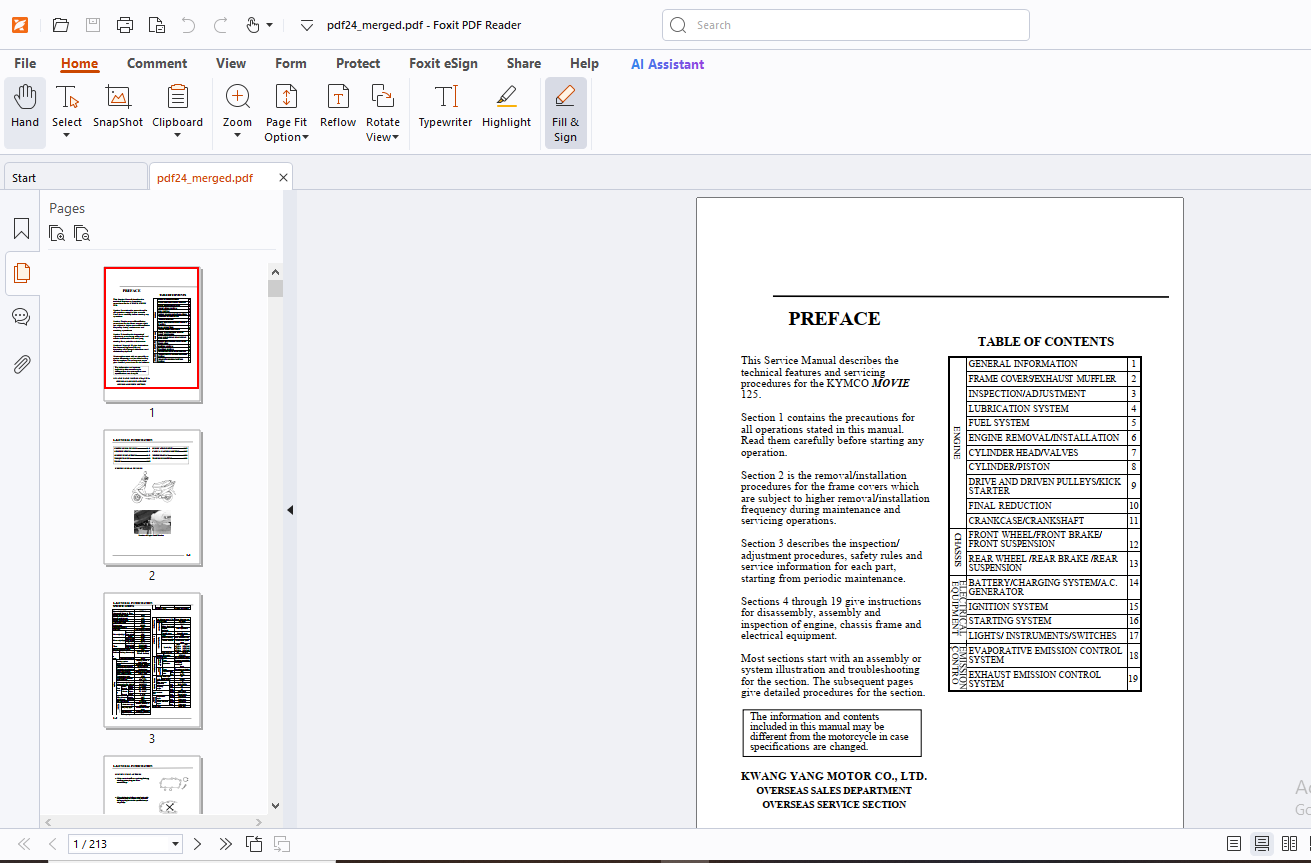Click 'FUEL SYSTEM' in the contents table

(999, 423)
